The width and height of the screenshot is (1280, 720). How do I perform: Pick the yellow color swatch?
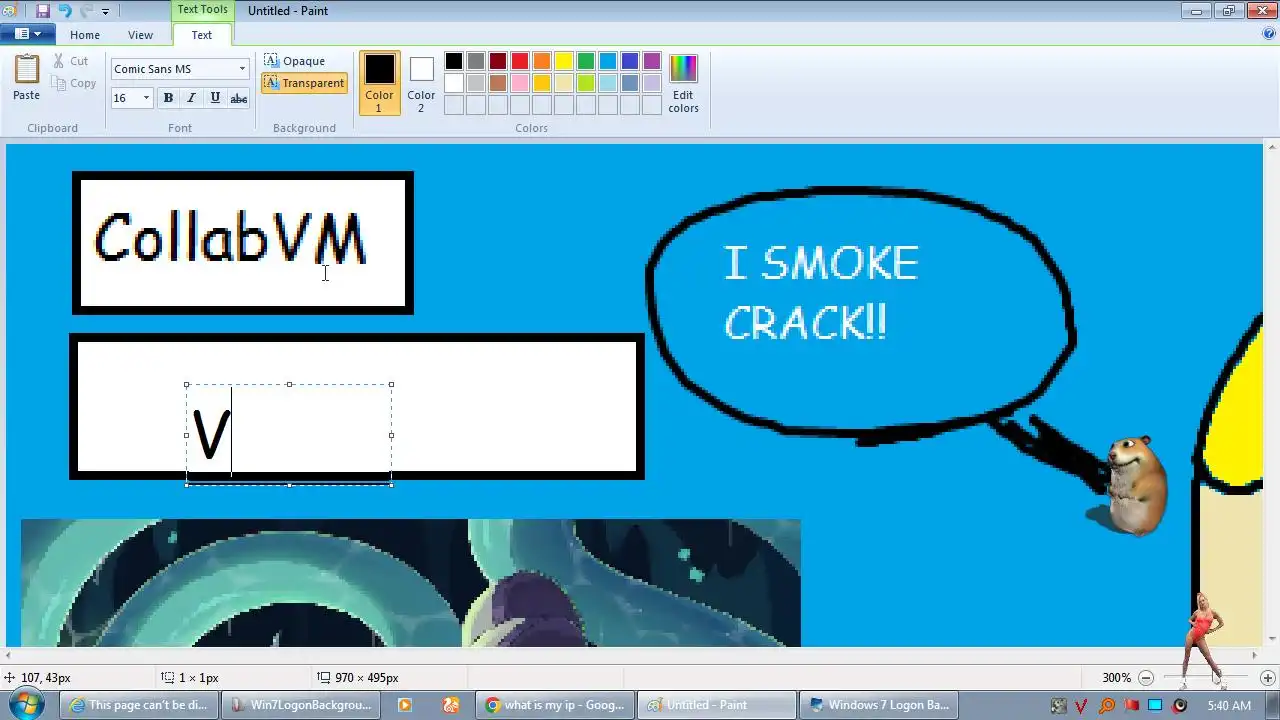coord(564,62)
